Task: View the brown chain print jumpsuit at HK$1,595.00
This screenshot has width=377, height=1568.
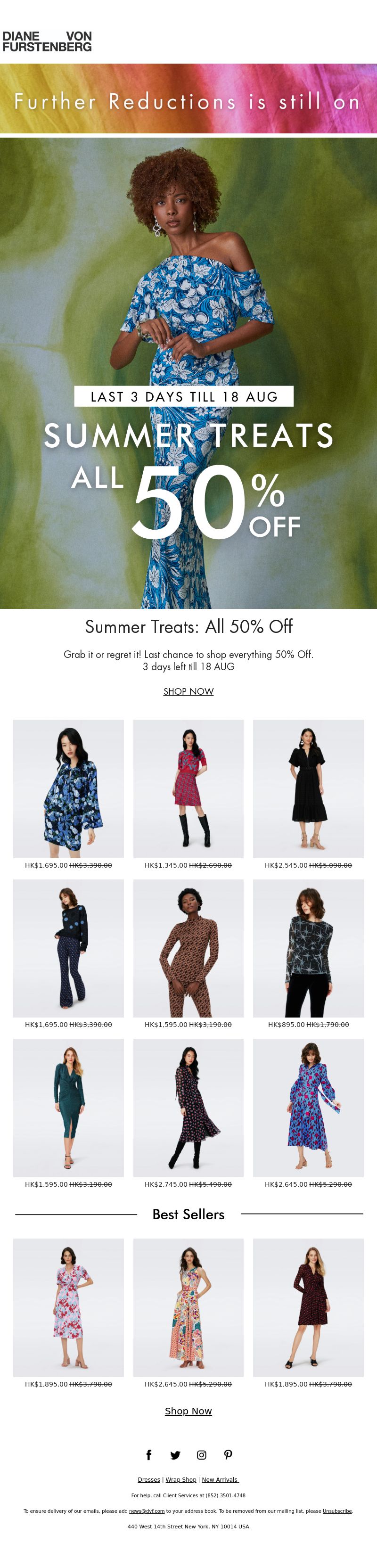Action: click(x=188, y=948)
